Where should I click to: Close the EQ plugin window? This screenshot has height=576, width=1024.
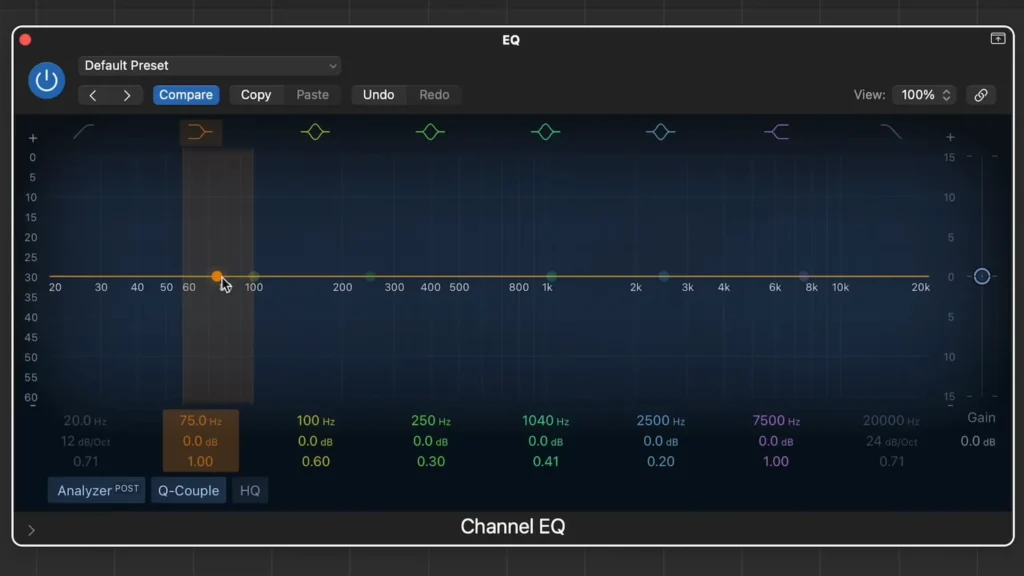(25, 40)
